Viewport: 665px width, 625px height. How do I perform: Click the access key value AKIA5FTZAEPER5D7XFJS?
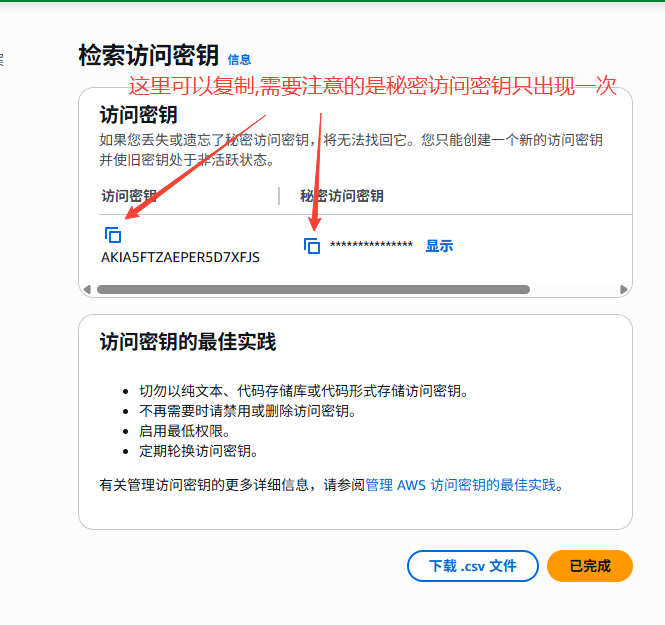(x=180, y=257)
